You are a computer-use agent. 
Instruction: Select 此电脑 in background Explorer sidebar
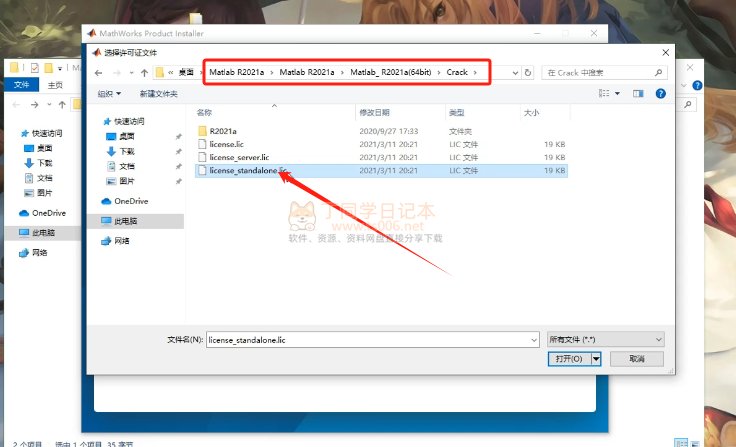[x=38, y=233]
